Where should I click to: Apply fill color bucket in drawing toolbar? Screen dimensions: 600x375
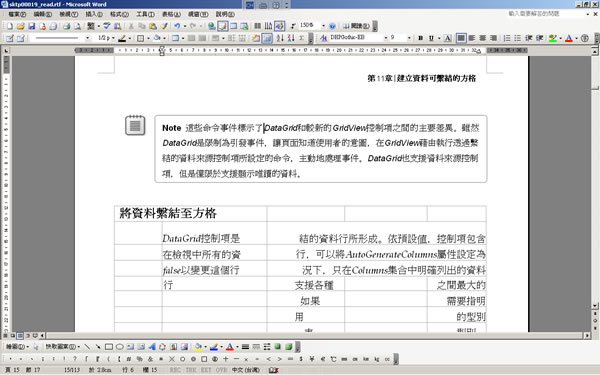coord(198,347)
